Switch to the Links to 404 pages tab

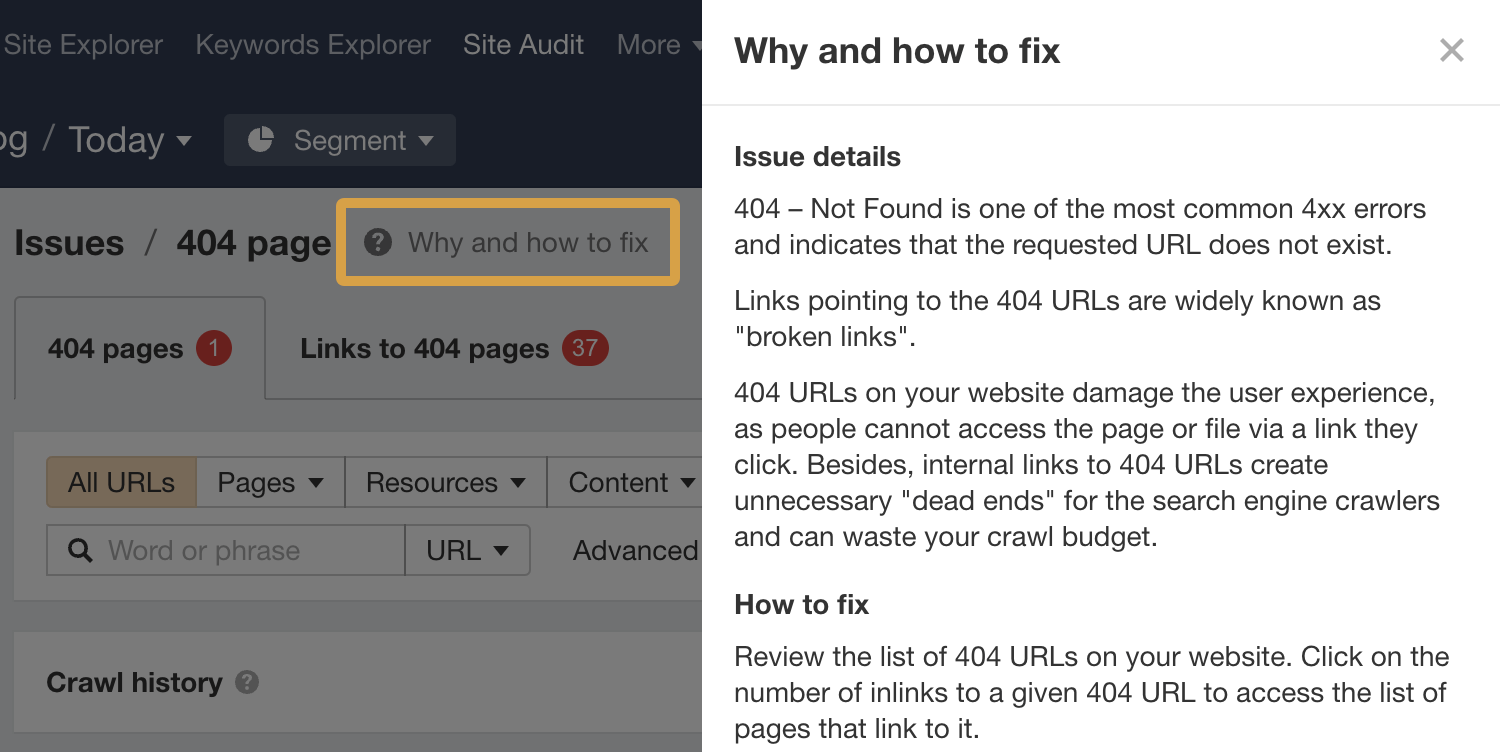[x=423, y=348]
